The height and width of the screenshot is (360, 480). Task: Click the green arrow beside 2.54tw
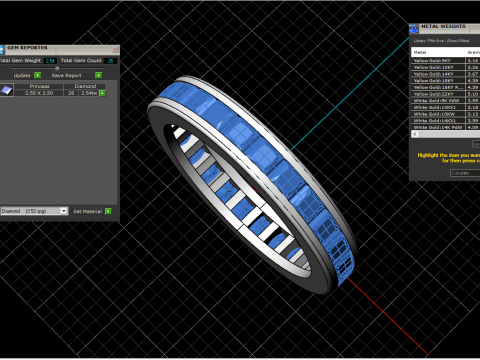click(x=103, y=93)
